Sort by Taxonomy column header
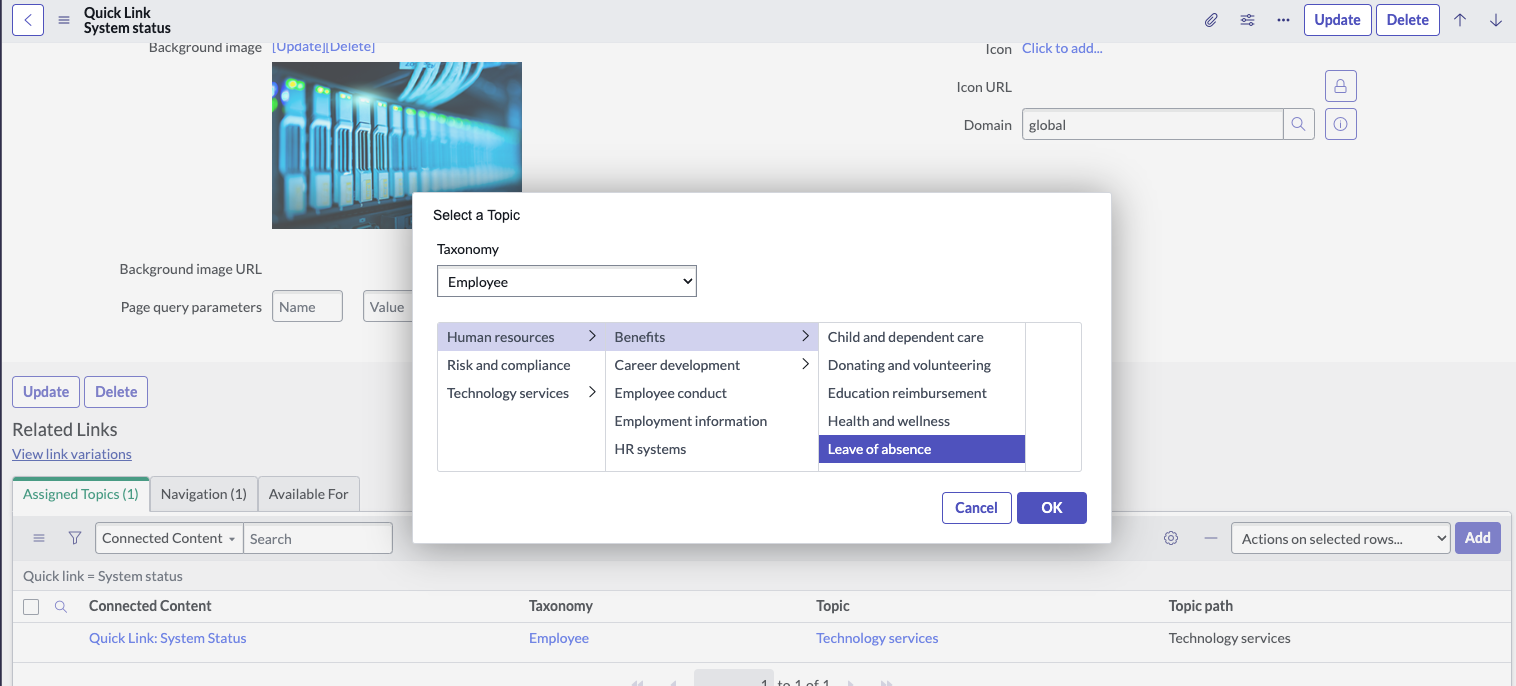The image size is (1516, 686). click(x=561, y=606)
